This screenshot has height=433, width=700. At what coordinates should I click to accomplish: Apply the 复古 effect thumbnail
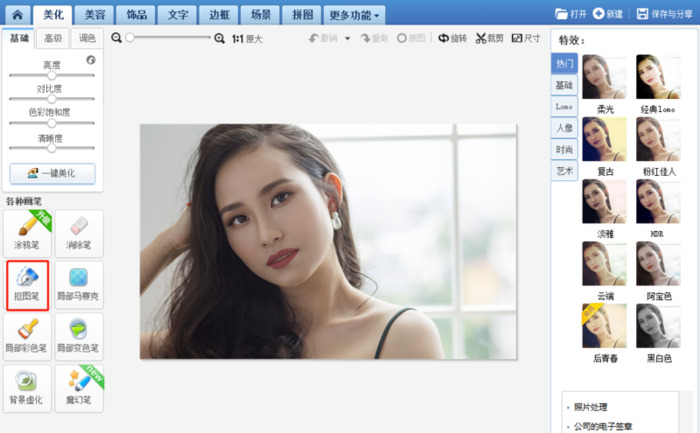click(x=604, y=139)
